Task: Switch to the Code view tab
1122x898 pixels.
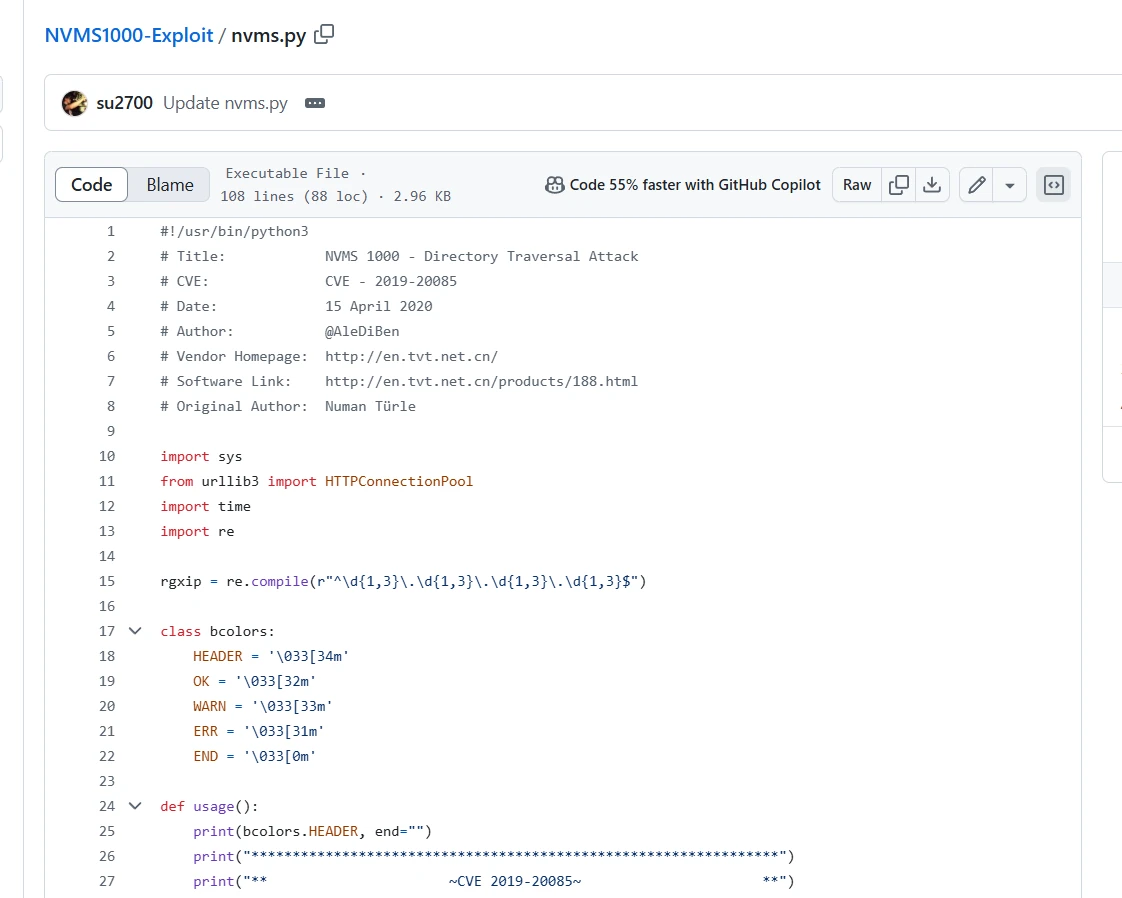Action: 92,185
